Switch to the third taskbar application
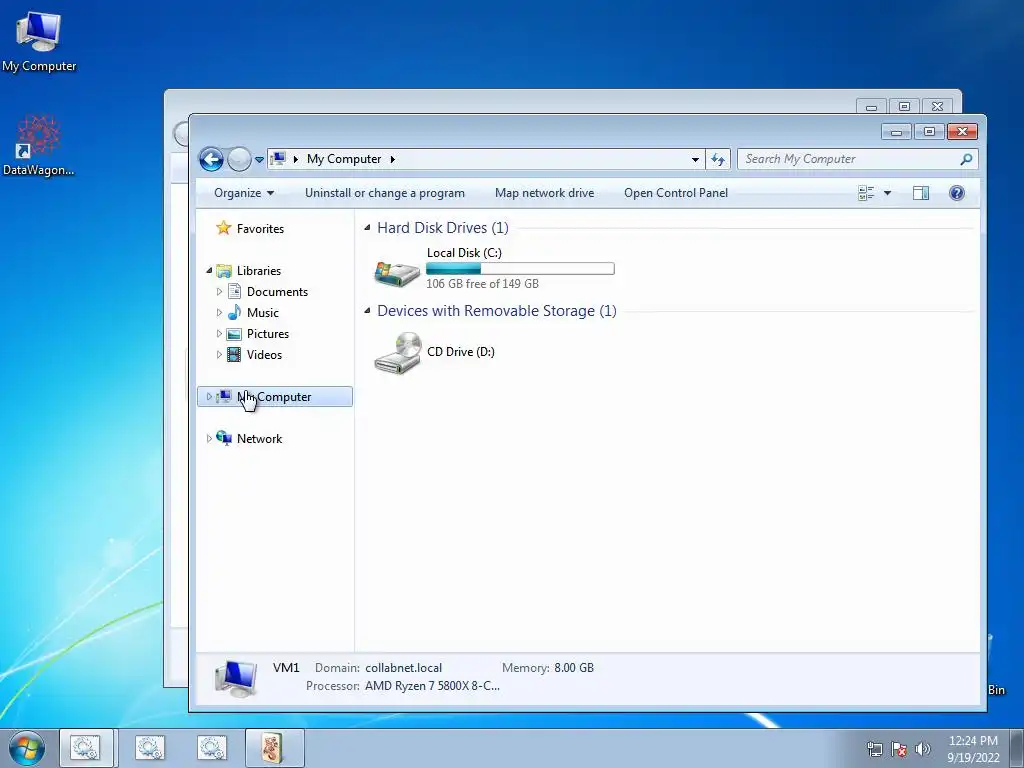This screenshot has width=1024, height=768. pyautogui.click(x=212, y=748)
